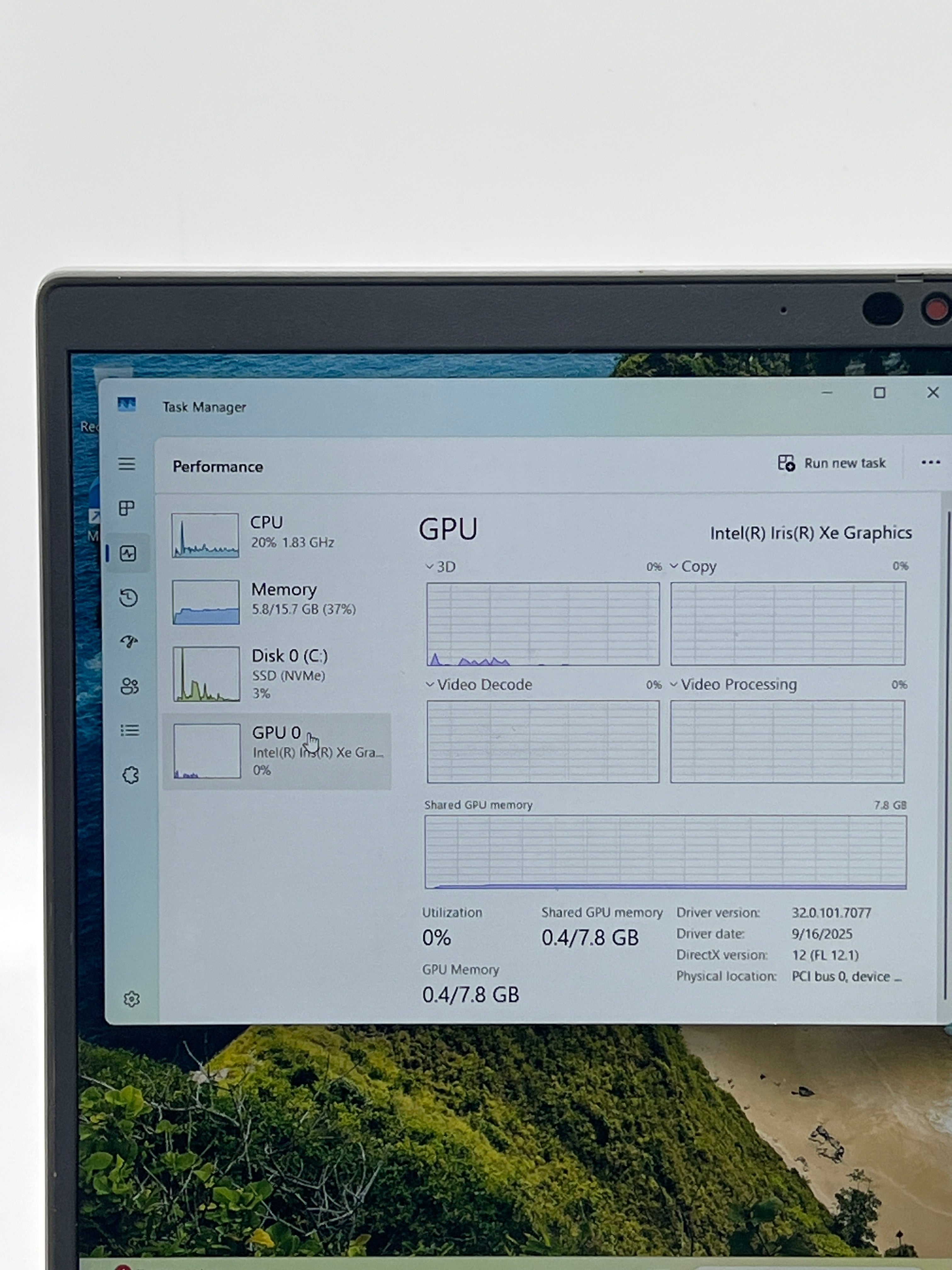
Task: Open the App history page icon
Action: pos(128,598)
